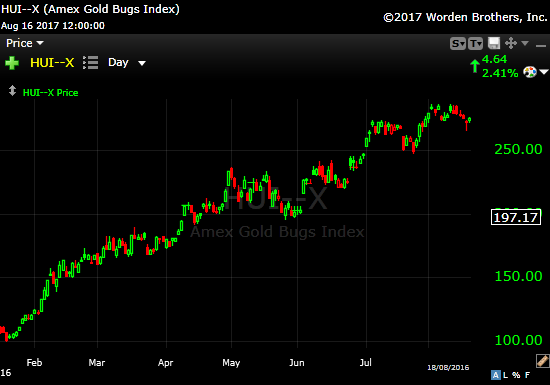Open the color palette icon
The height and width of the screenshot is (385, 550).
point(530,72)
